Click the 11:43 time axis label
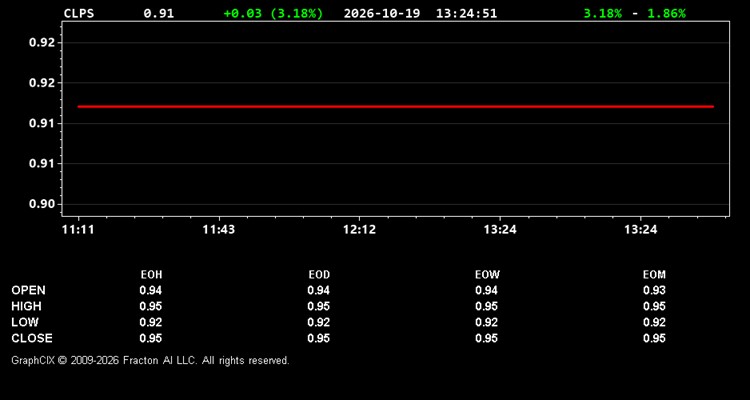The width and height of the screenshot is (750, 400). click(x=219, y=230)
